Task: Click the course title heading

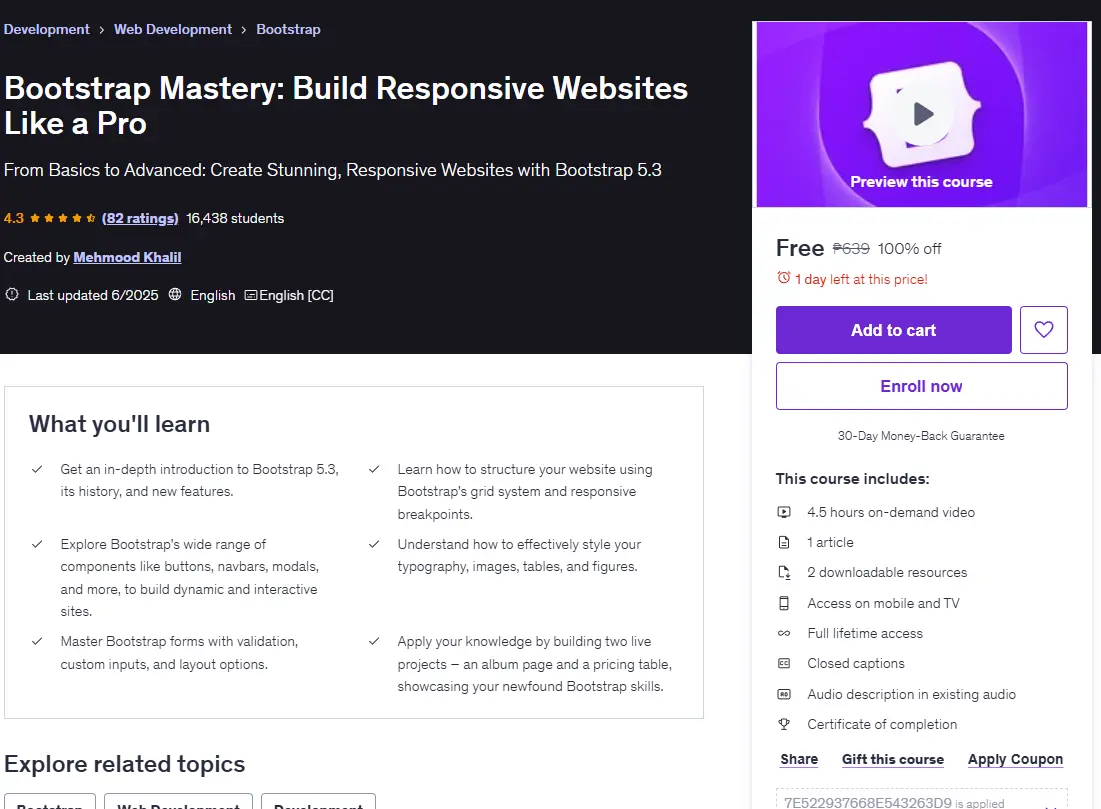Action: click(346, 105)
